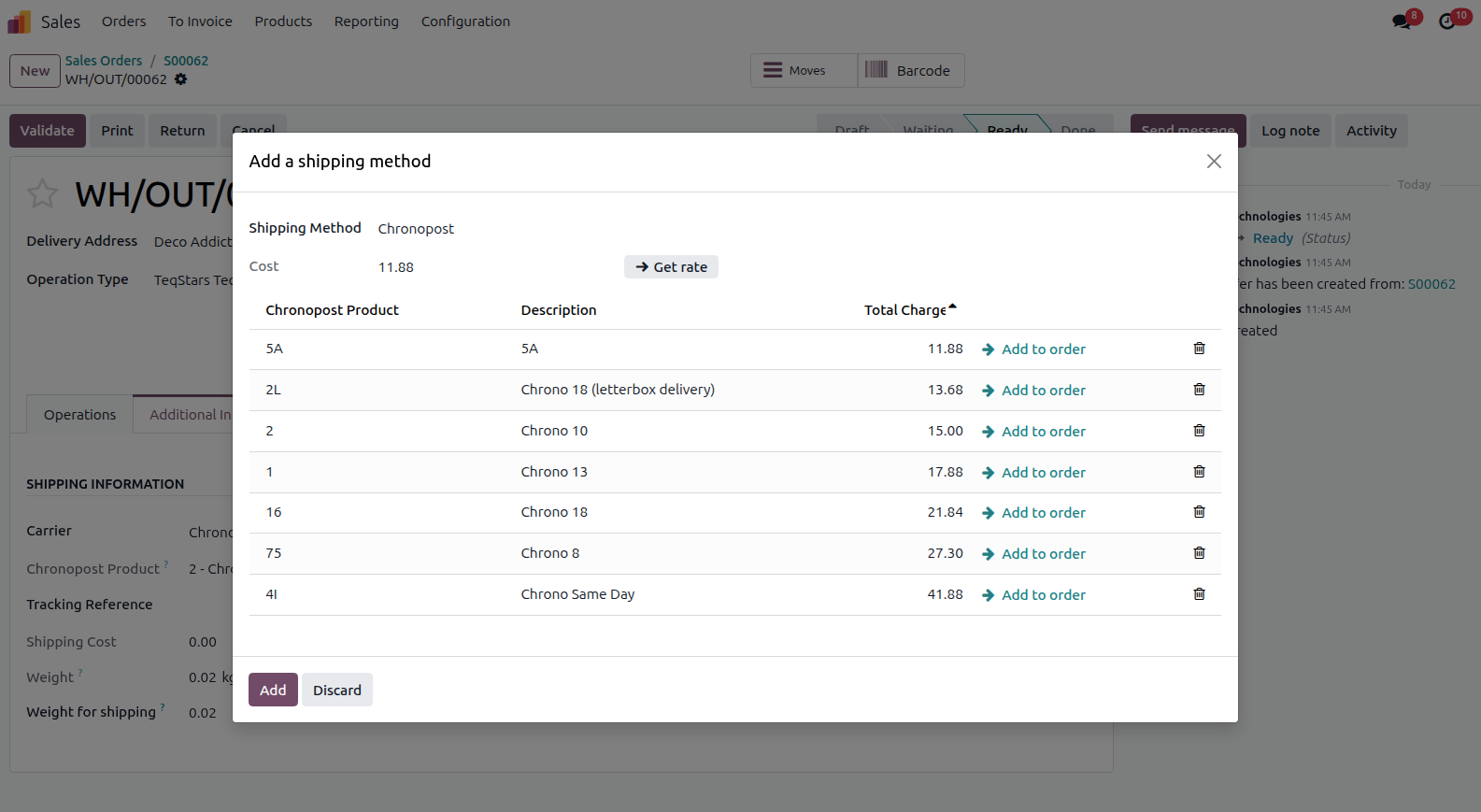Close the Add a shipping method dialog
This screenshot has width=1481, height=812.
coord(1214,162)
